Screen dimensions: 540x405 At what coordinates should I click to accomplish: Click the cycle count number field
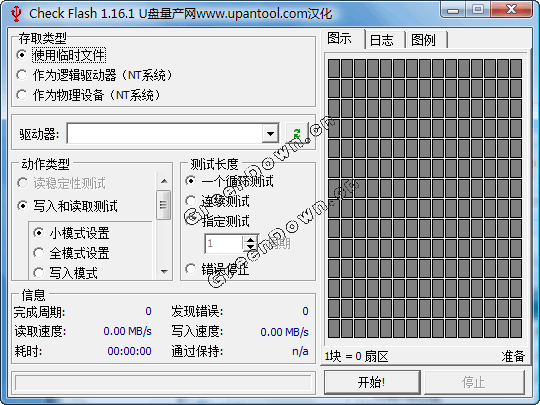click(x=224, y=244)
